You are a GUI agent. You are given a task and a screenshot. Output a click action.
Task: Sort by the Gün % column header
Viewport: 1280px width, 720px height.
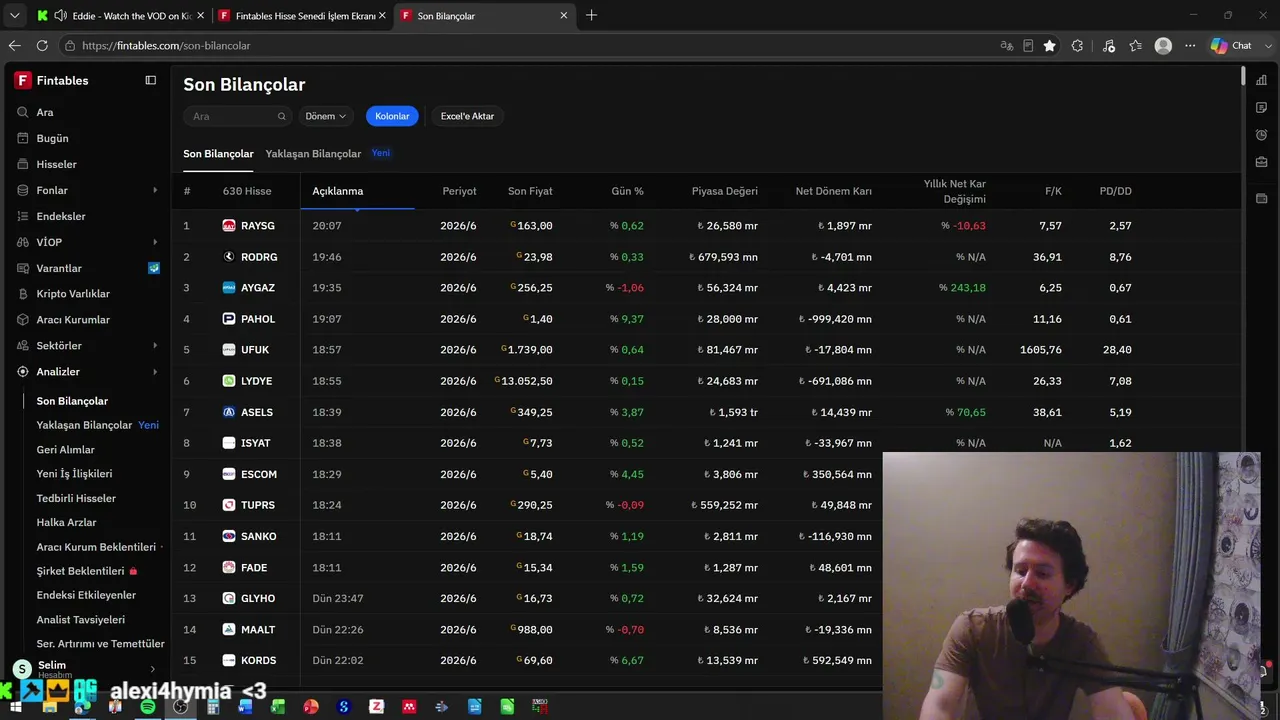[627, 191]
